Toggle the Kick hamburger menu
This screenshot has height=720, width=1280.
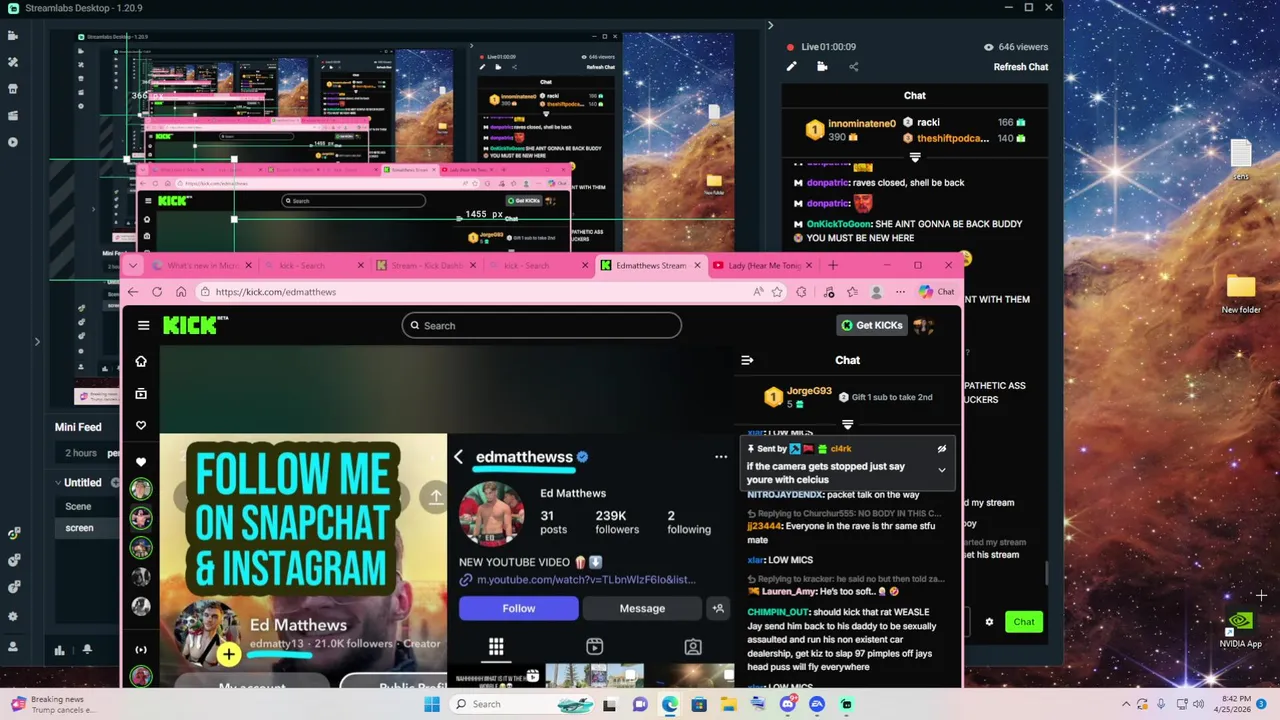pos(143,325)
